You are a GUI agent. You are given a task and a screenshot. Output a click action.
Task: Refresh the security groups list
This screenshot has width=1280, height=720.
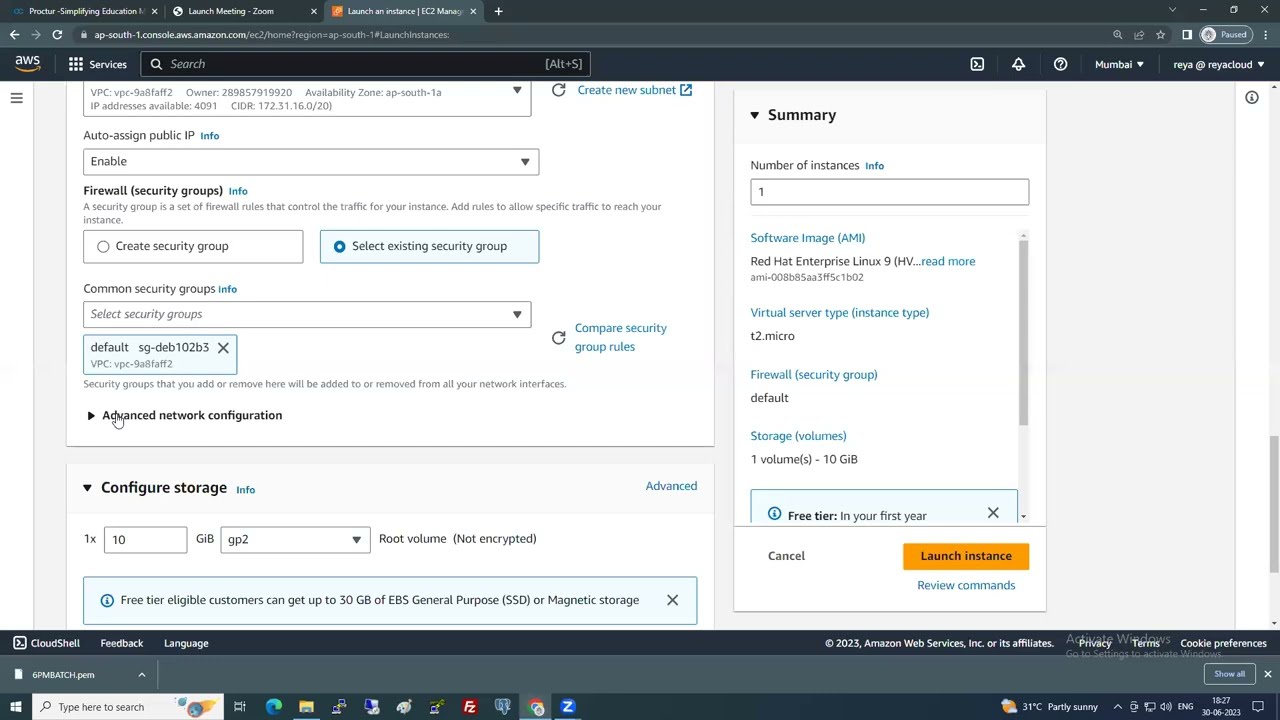558,337
